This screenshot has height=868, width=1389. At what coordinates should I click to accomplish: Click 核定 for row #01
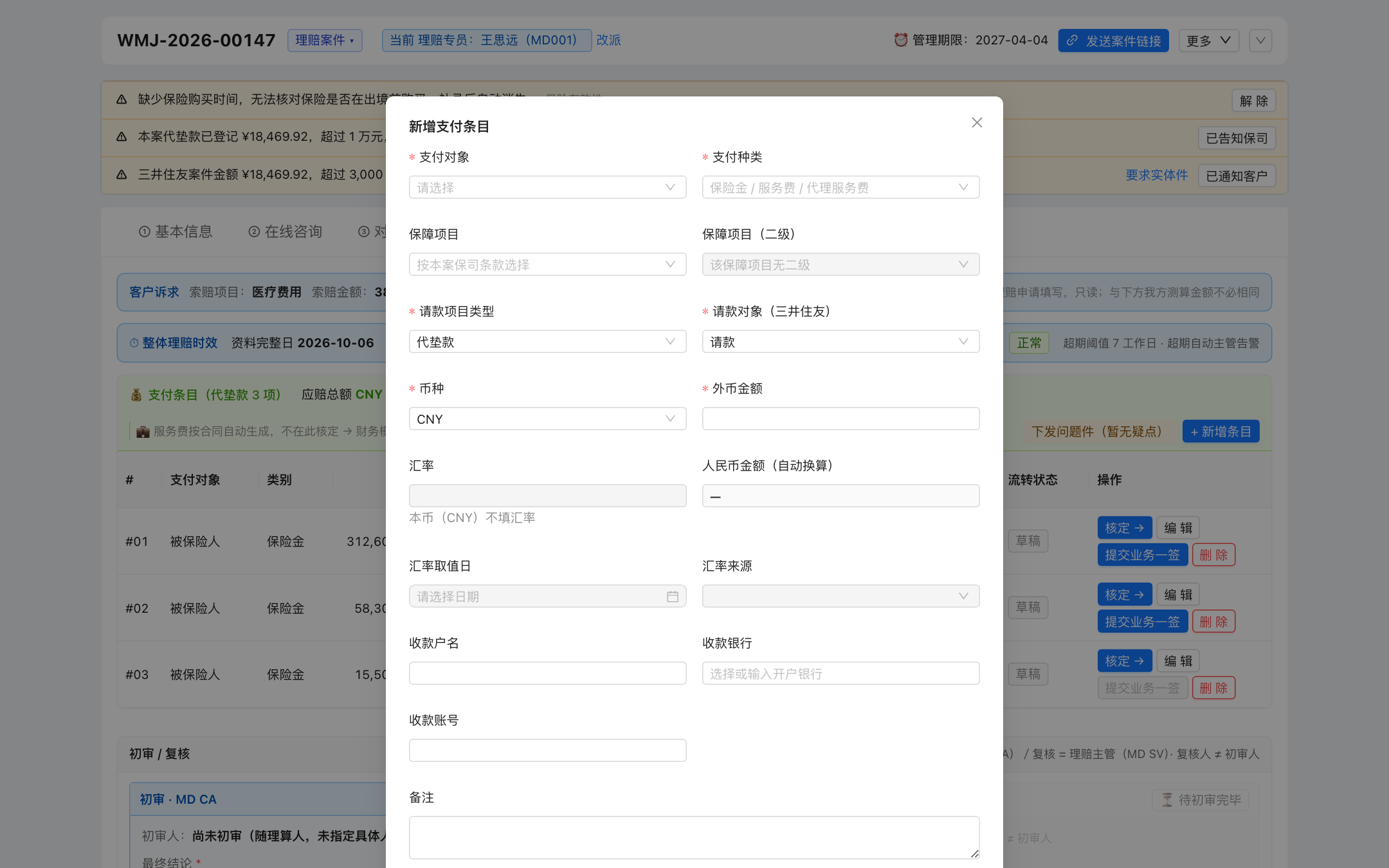pyautogui.click(x=1124, y=528)
